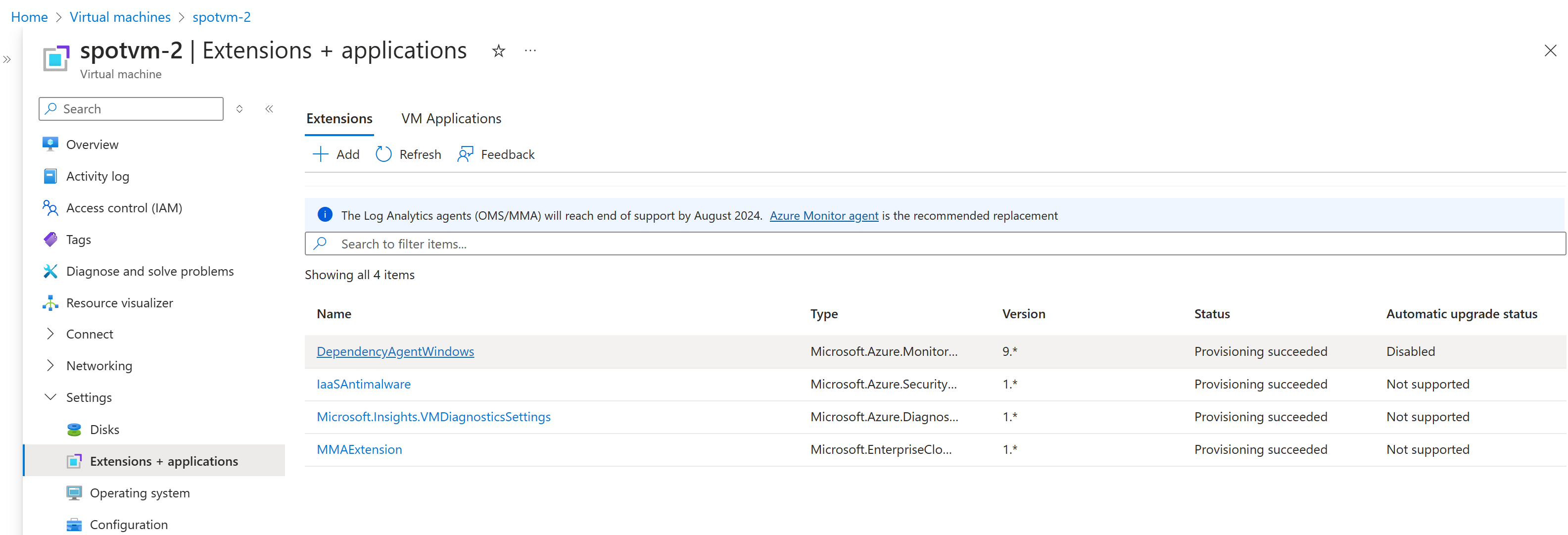Refresh the extensions list

pos(383,154)
